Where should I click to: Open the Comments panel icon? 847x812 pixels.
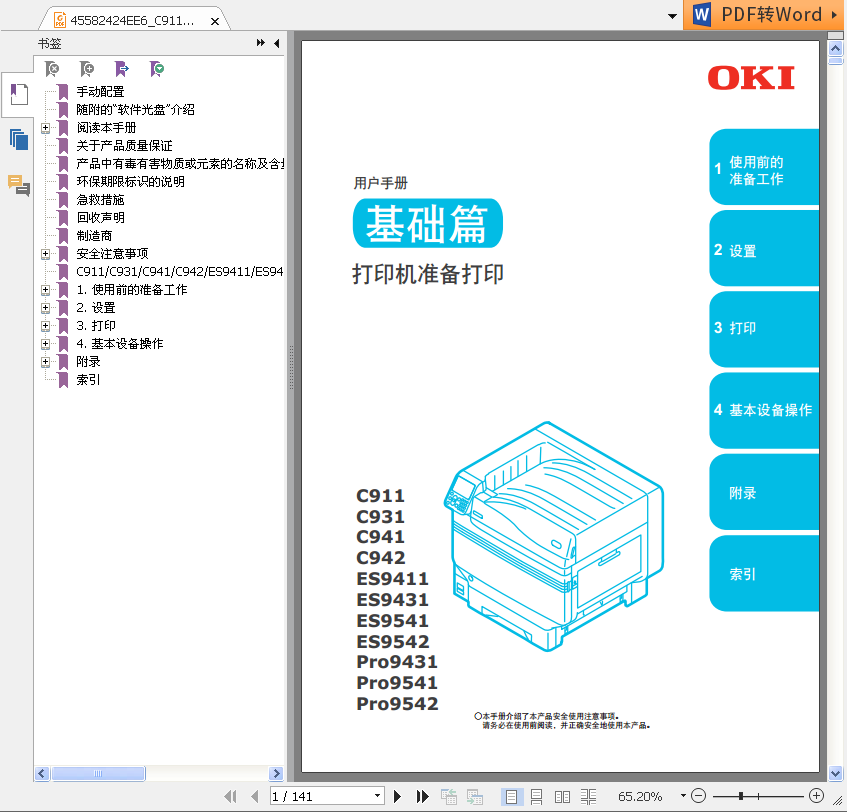tap(18, 185)
